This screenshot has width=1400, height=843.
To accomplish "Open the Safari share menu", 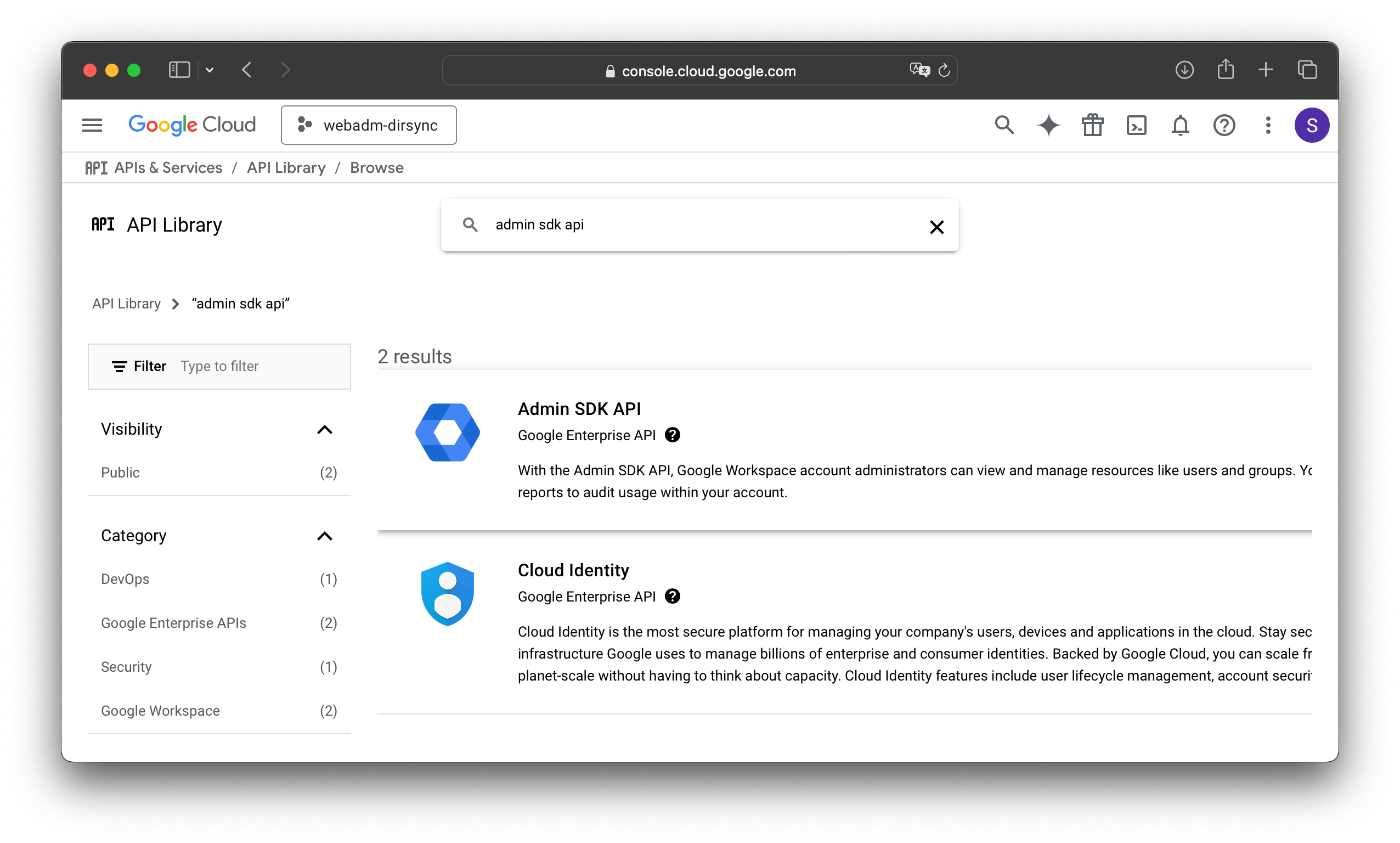I will [1226, 70].
